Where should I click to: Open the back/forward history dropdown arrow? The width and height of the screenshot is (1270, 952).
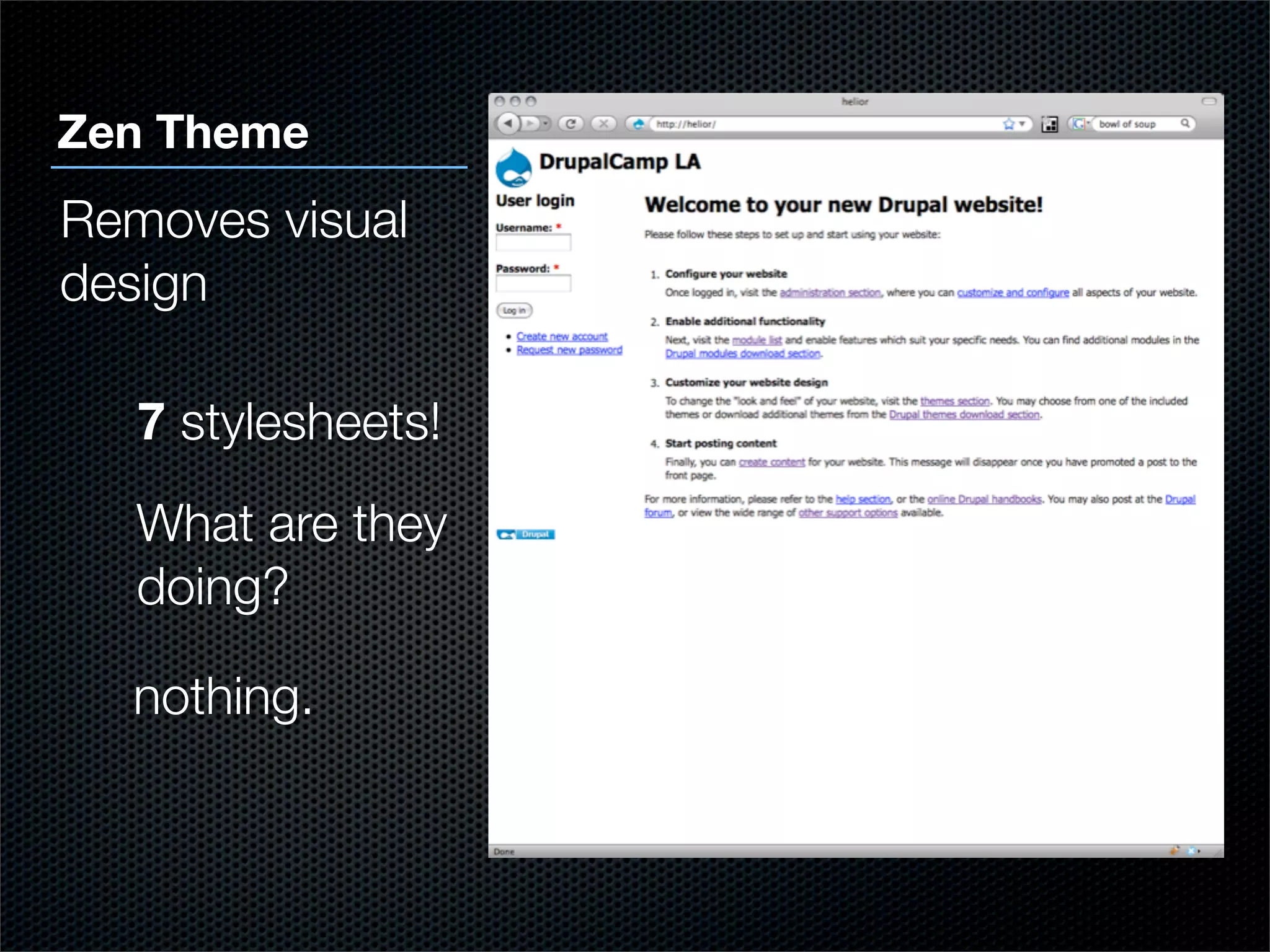click(546, 123)
